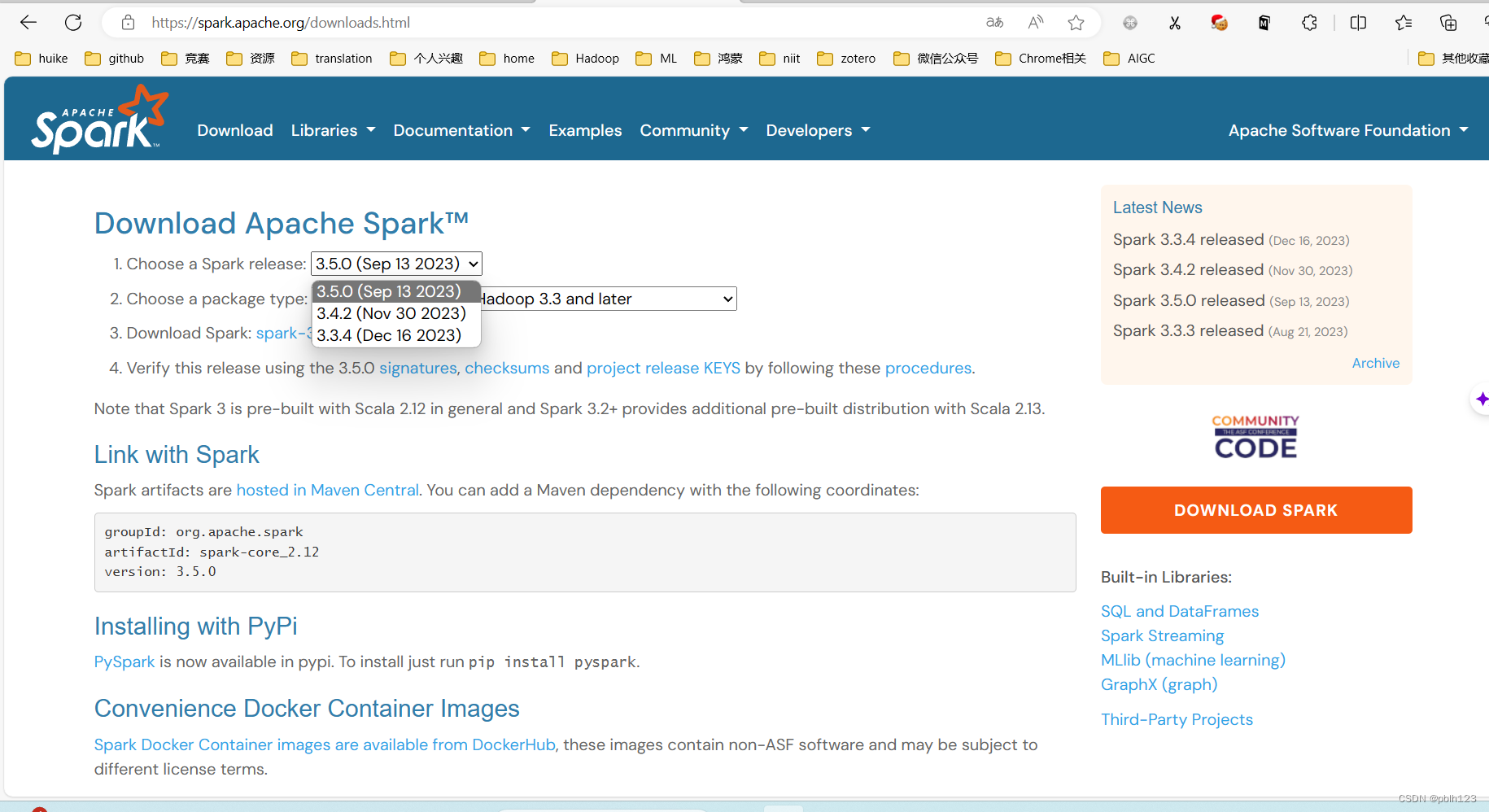Open the Hadoop bookmark folder
The width and height of the screenshot is (1489, 812).
[x=585, y=59]
